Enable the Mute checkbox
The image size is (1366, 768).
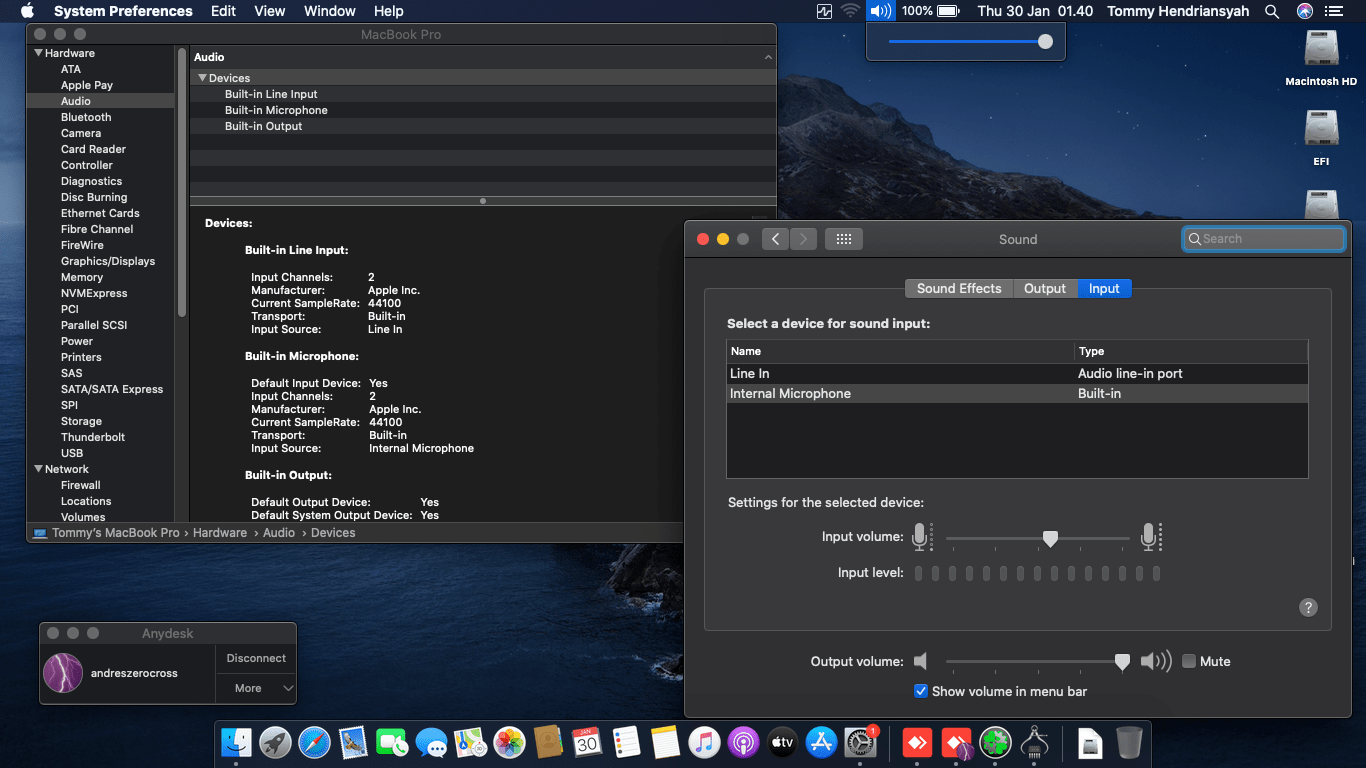pos(1189,661)
